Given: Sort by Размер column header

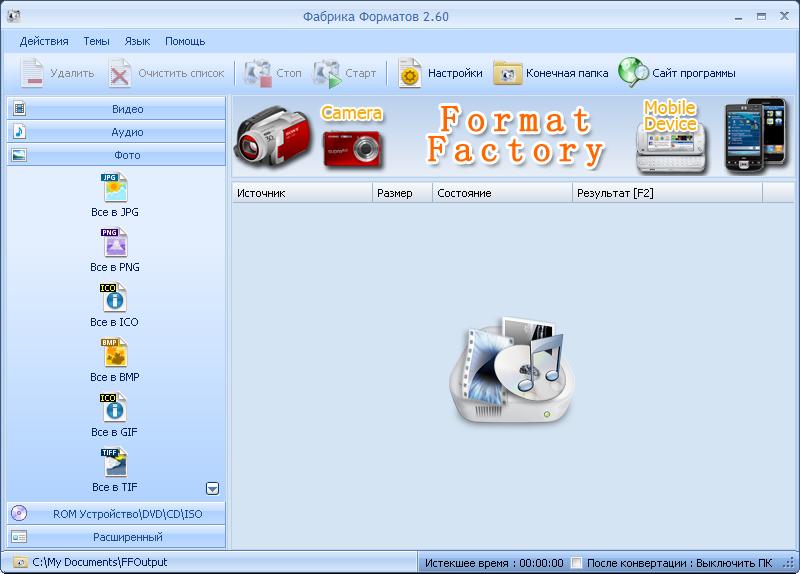Looking at the screenshot, I should 403,193.
